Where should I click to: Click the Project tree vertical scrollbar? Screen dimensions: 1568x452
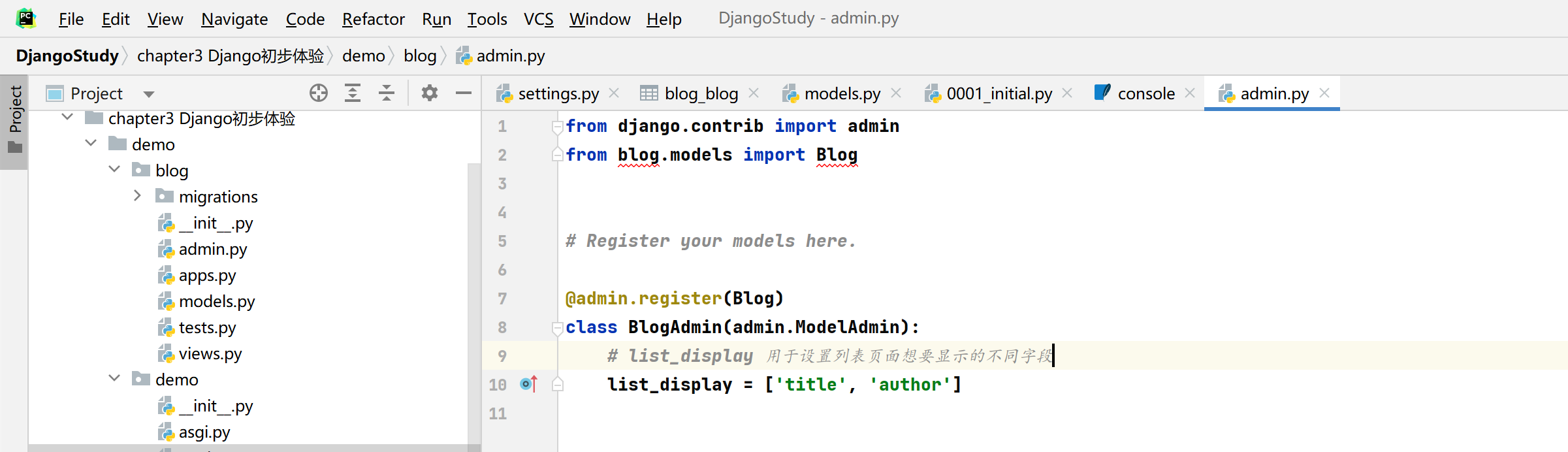coord(474,304)
